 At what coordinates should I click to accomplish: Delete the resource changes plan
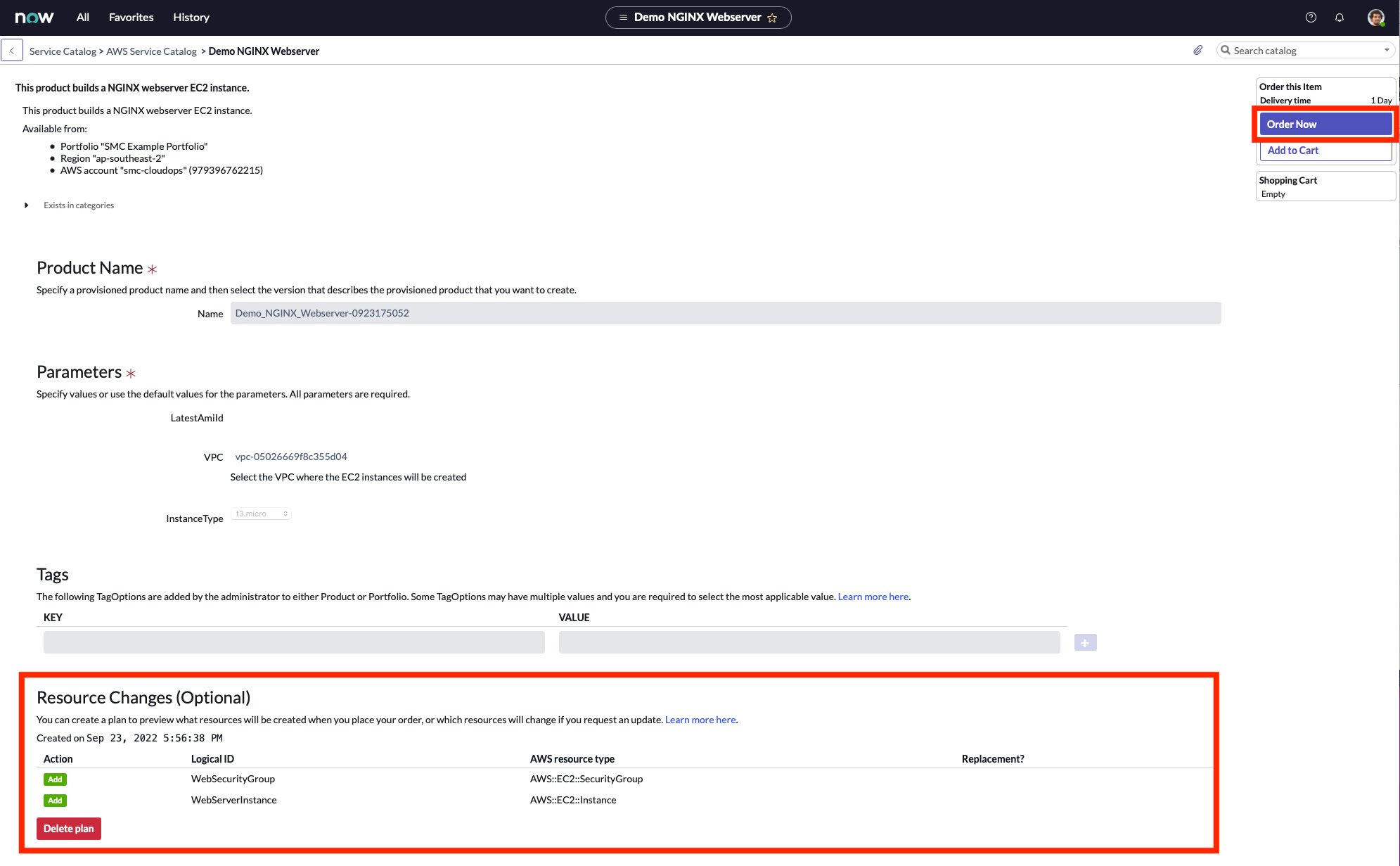point(69,829)
